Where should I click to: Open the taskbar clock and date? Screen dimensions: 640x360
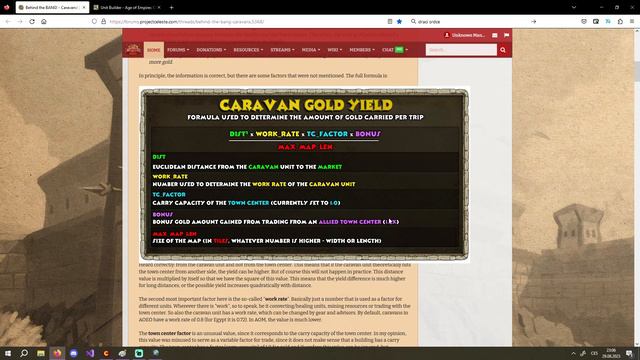[611, 353]
